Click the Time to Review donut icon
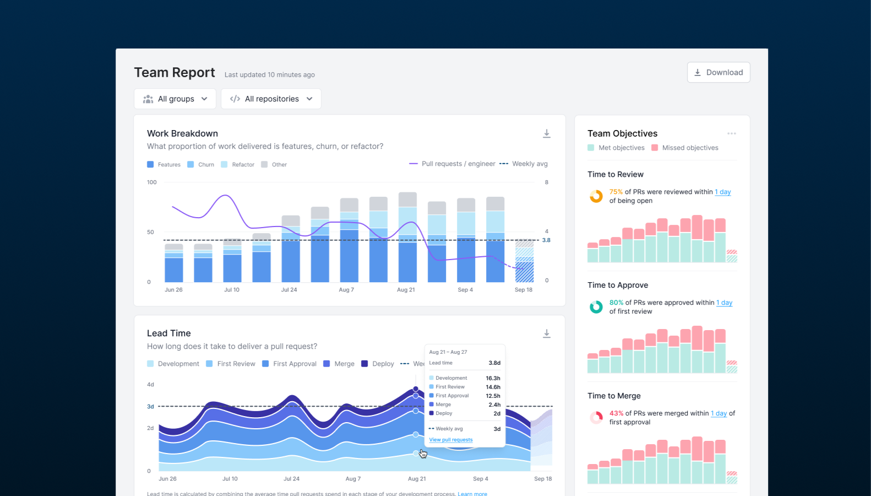Viewport: 871px width, 496px height. 596,196
